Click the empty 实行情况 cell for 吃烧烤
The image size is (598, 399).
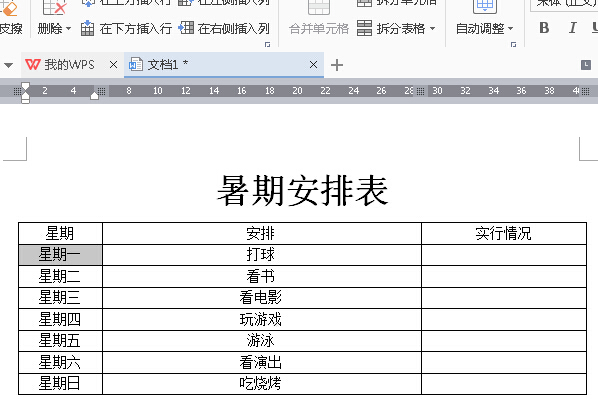click(504, 384)
